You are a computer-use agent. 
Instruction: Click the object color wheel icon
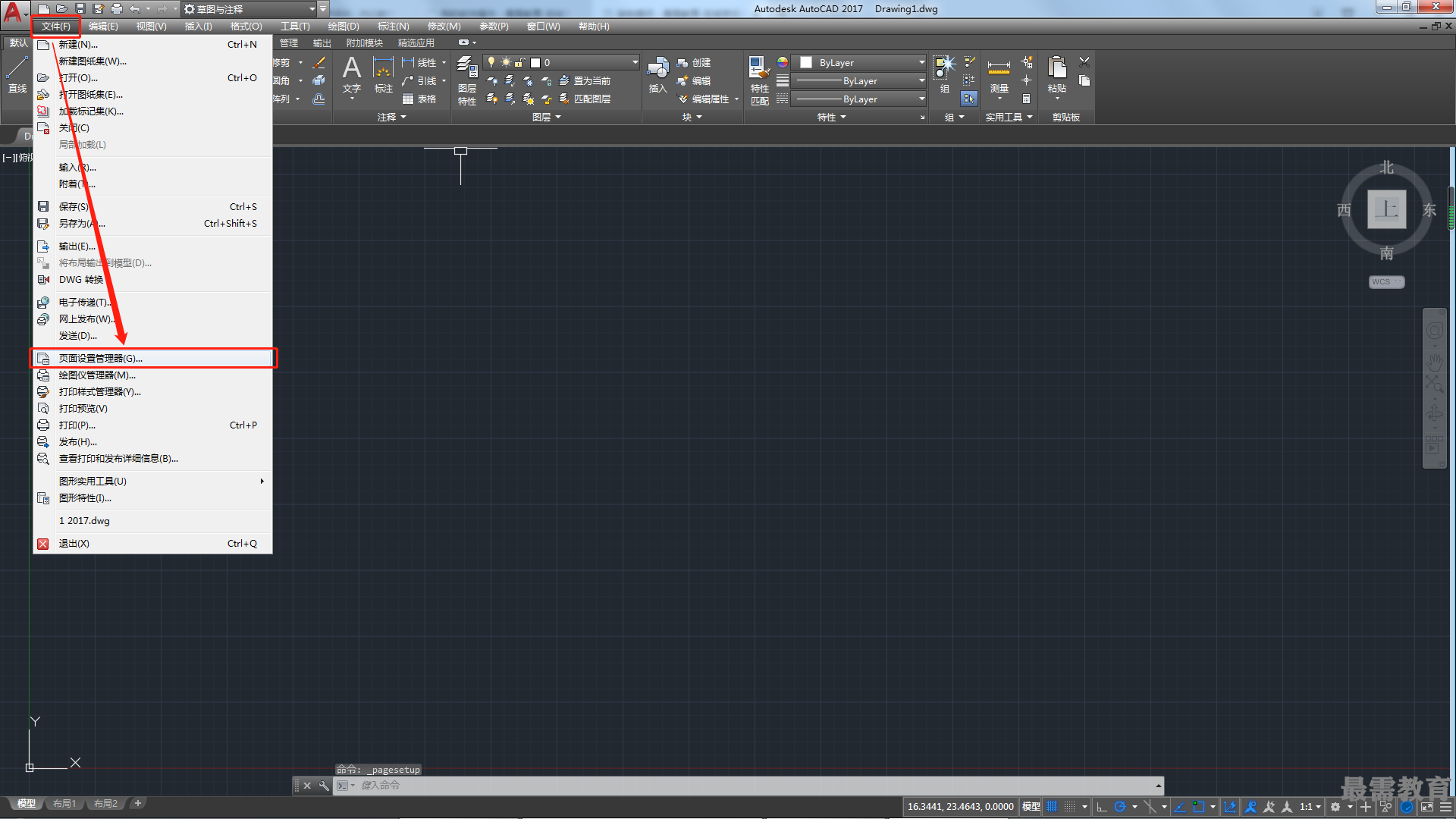tap(783, 62)
